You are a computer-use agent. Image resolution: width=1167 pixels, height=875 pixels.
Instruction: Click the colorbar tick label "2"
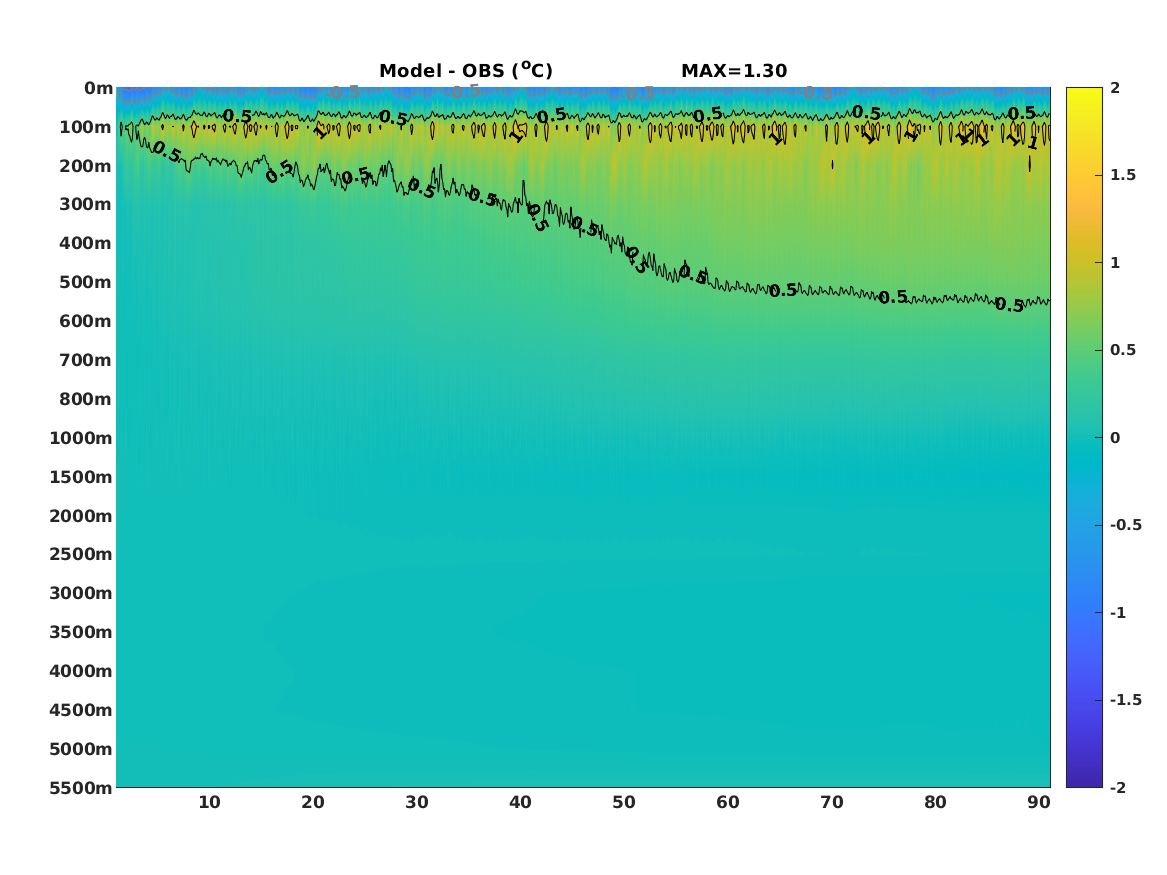pos(1115,88)
